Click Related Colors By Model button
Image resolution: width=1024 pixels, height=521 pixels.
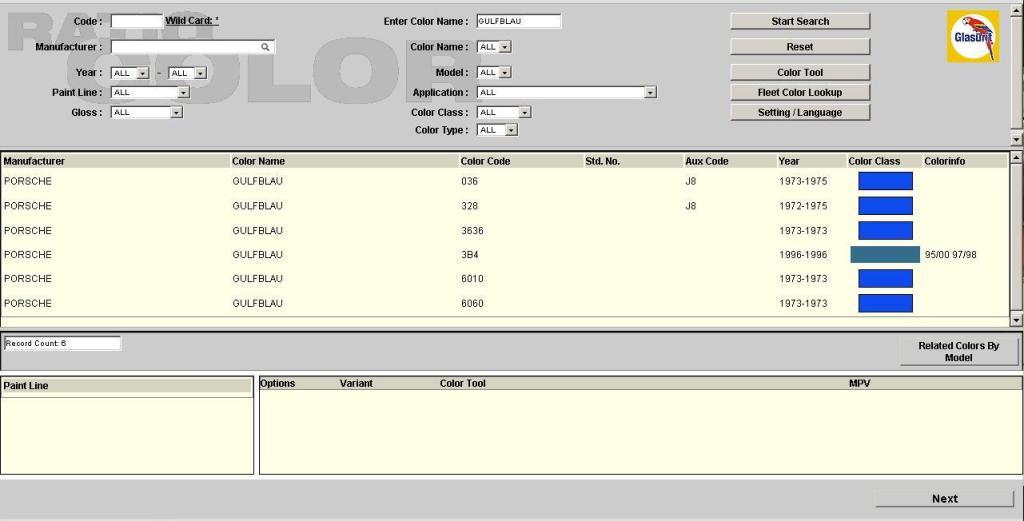point(959,351)
